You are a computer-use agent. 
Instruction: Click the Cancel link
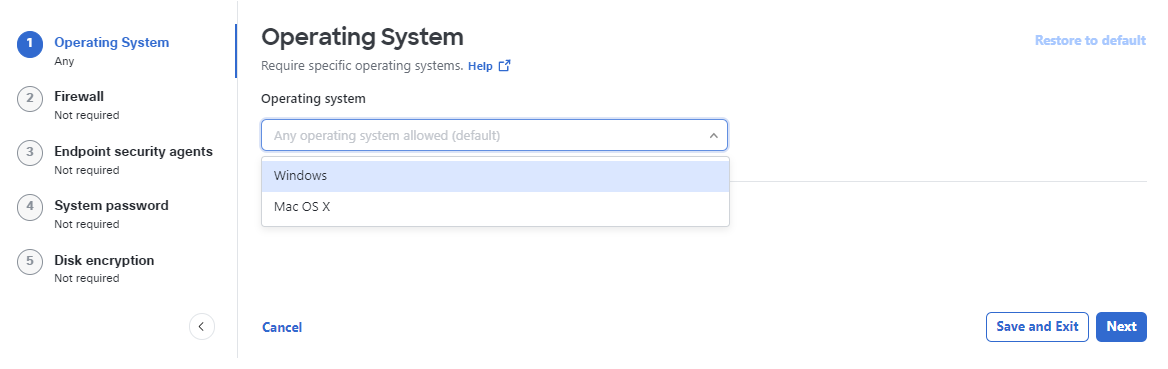[x=282, y=327]
